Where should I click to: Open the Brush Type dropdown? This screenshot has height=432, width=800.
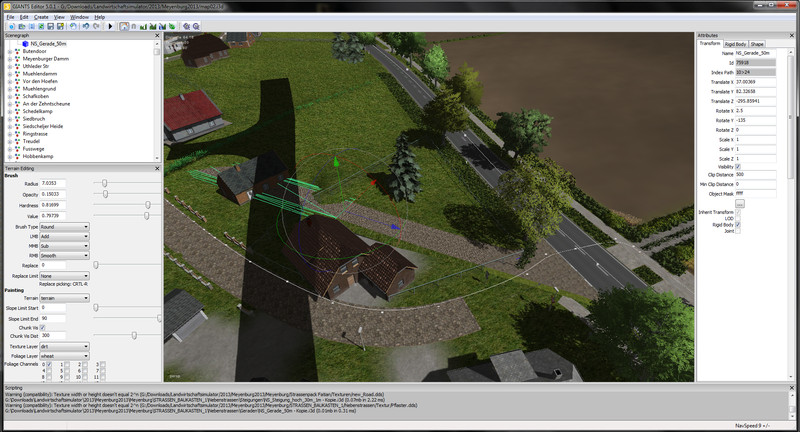(64, 226)
